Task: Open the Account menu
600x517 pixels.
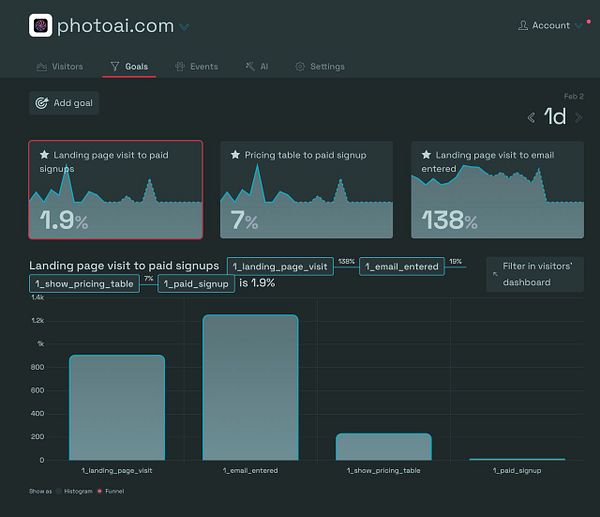Action: 550,26
